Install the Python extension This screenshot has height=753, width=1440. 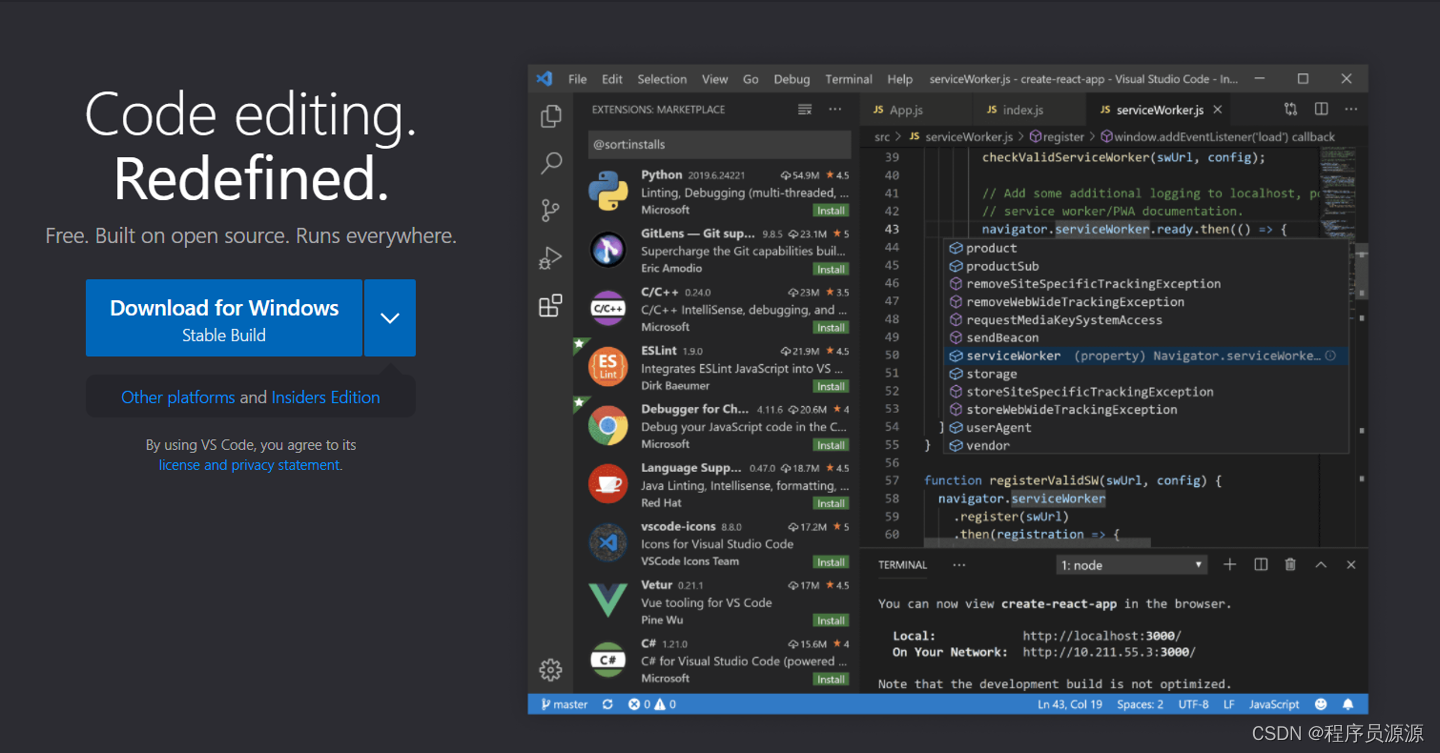[831, 211]
